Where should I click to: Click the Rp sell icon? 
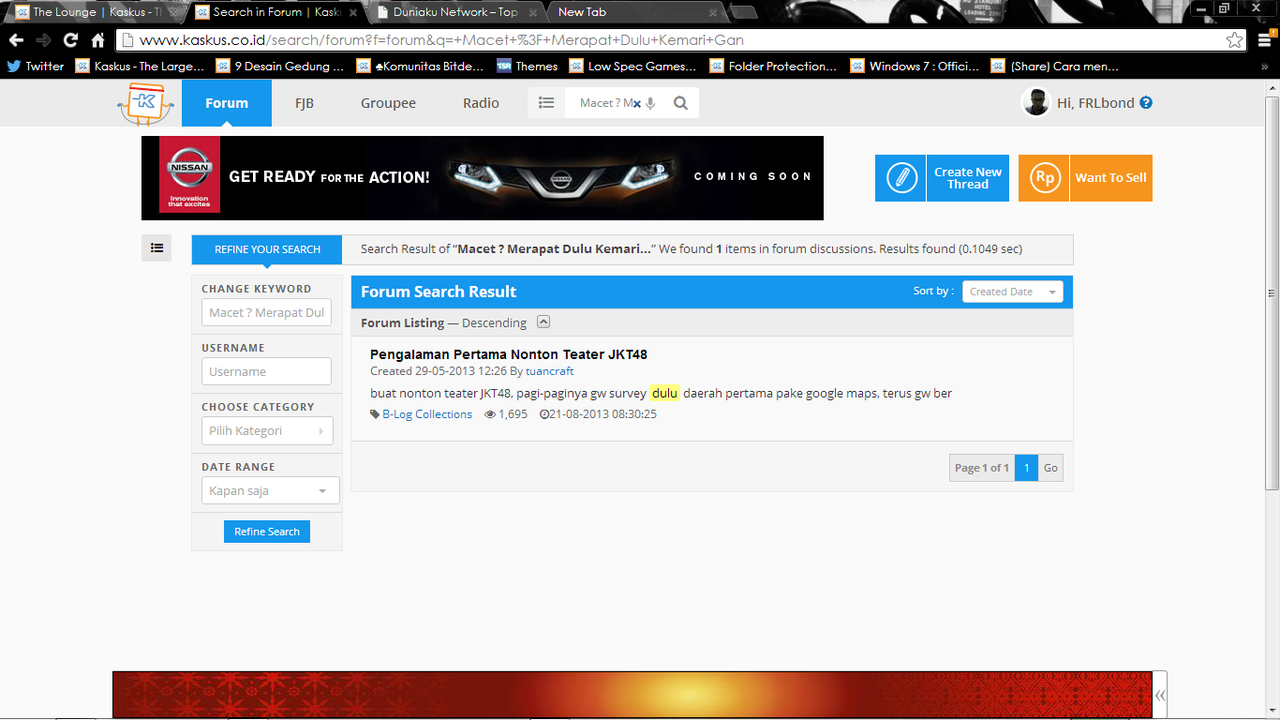1044,178
